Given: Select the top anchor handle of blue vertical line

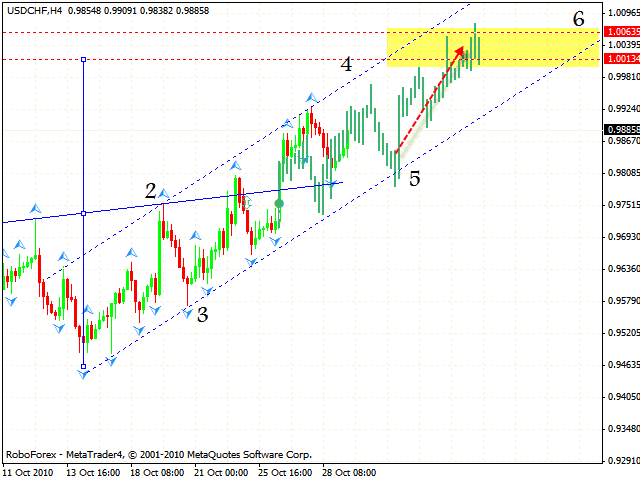Looking at the screenshot, I should tap(84, 60).
